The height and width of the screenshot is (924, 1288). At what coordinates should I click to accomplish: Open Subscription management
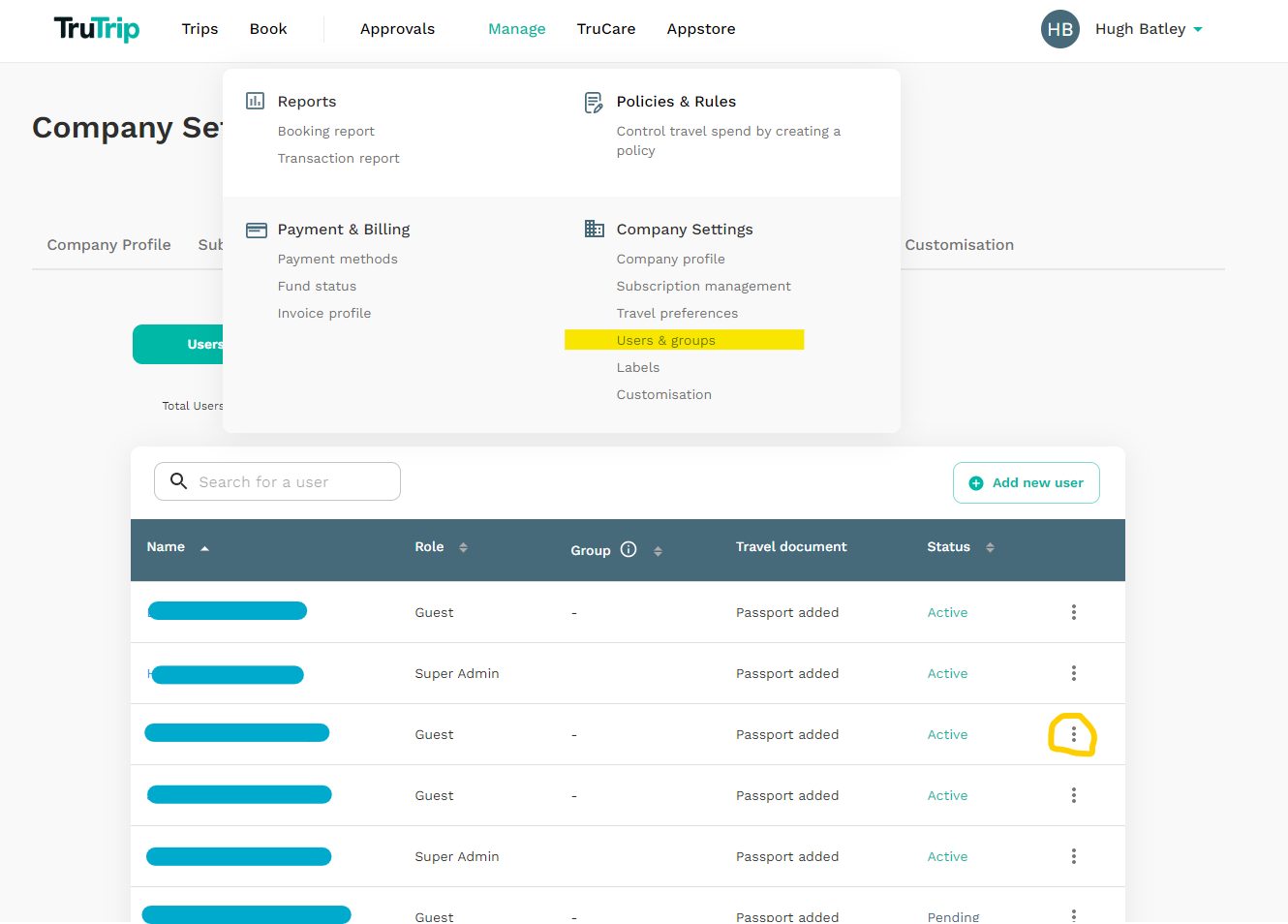pos(704,286)
